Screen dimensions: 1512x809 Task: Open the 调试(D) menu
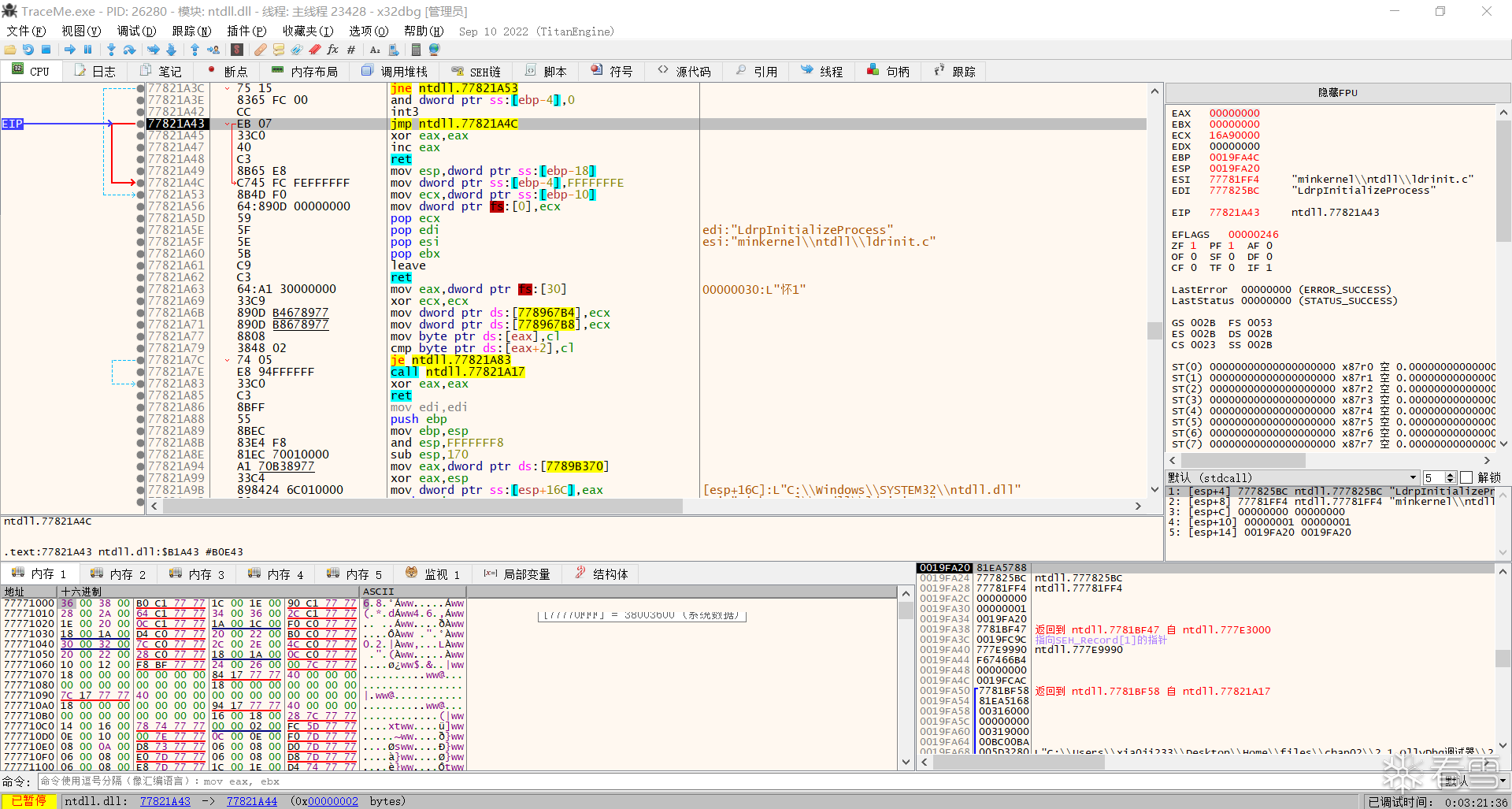[x=136, y=31]
